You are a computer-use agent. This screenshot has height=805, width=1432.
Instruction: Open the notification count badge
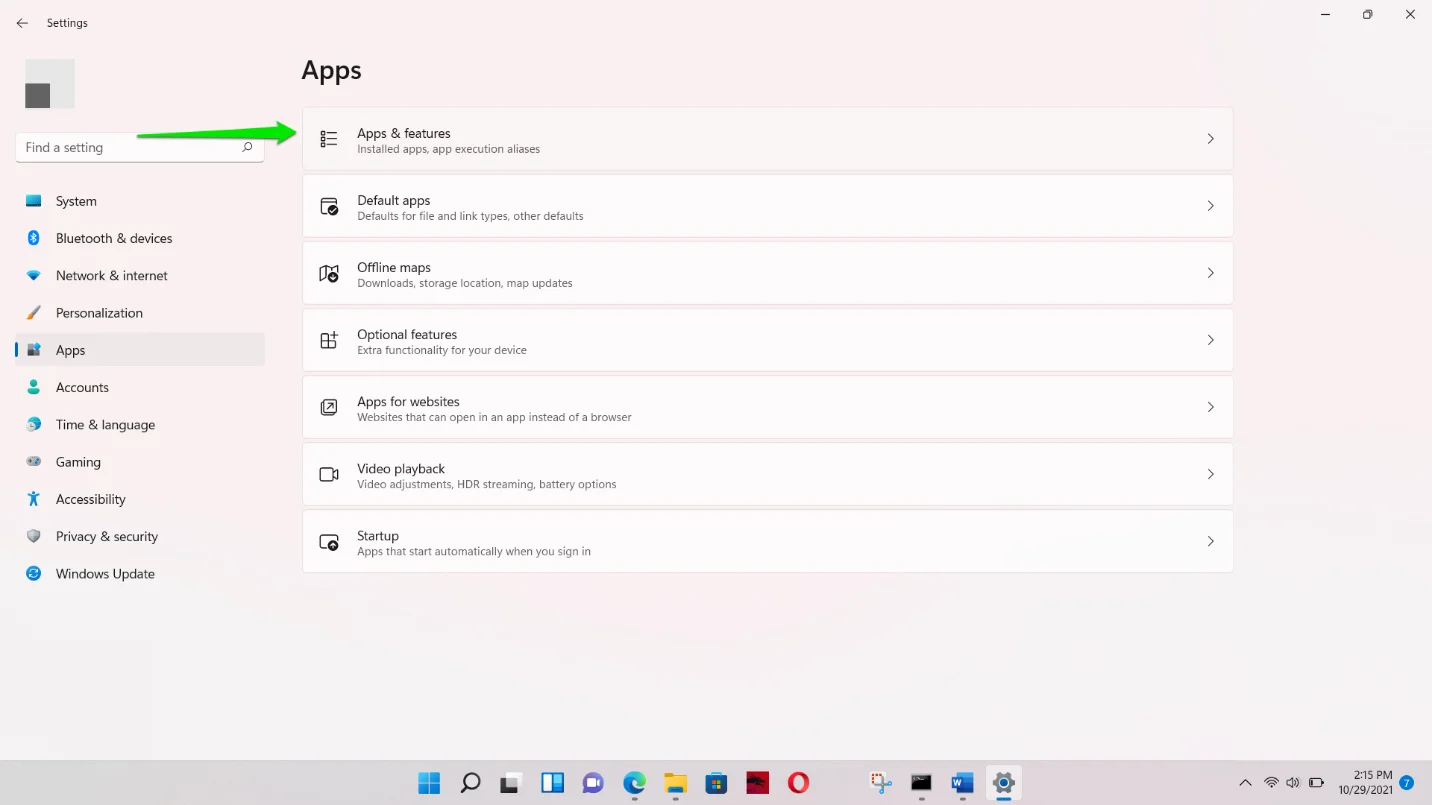pos(1406,782)
